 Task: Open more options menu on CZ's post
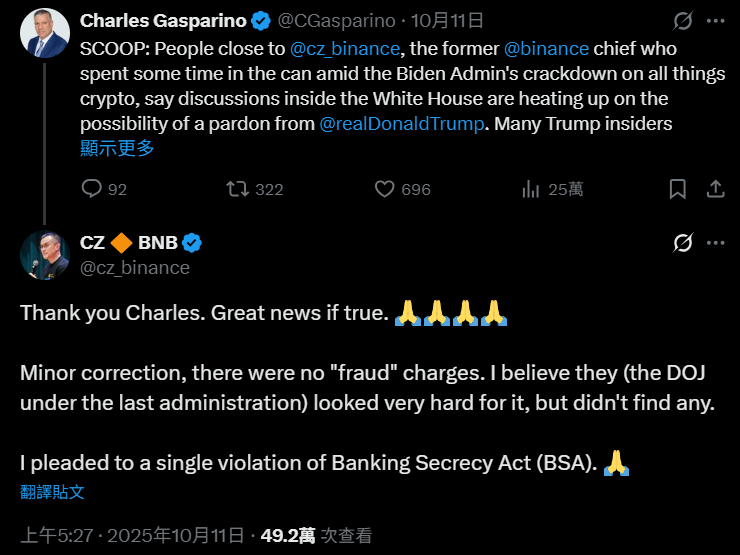click(x=715, y=243)
